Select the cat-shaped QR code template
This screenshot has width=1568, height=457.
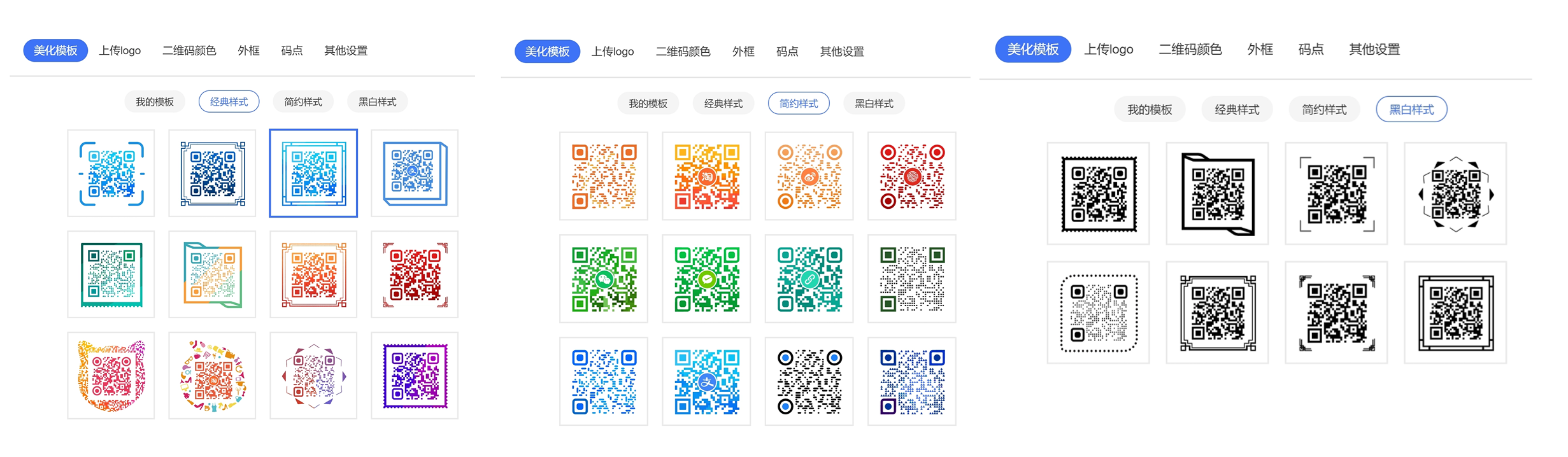pyautogui.click(x=111, y=376)
